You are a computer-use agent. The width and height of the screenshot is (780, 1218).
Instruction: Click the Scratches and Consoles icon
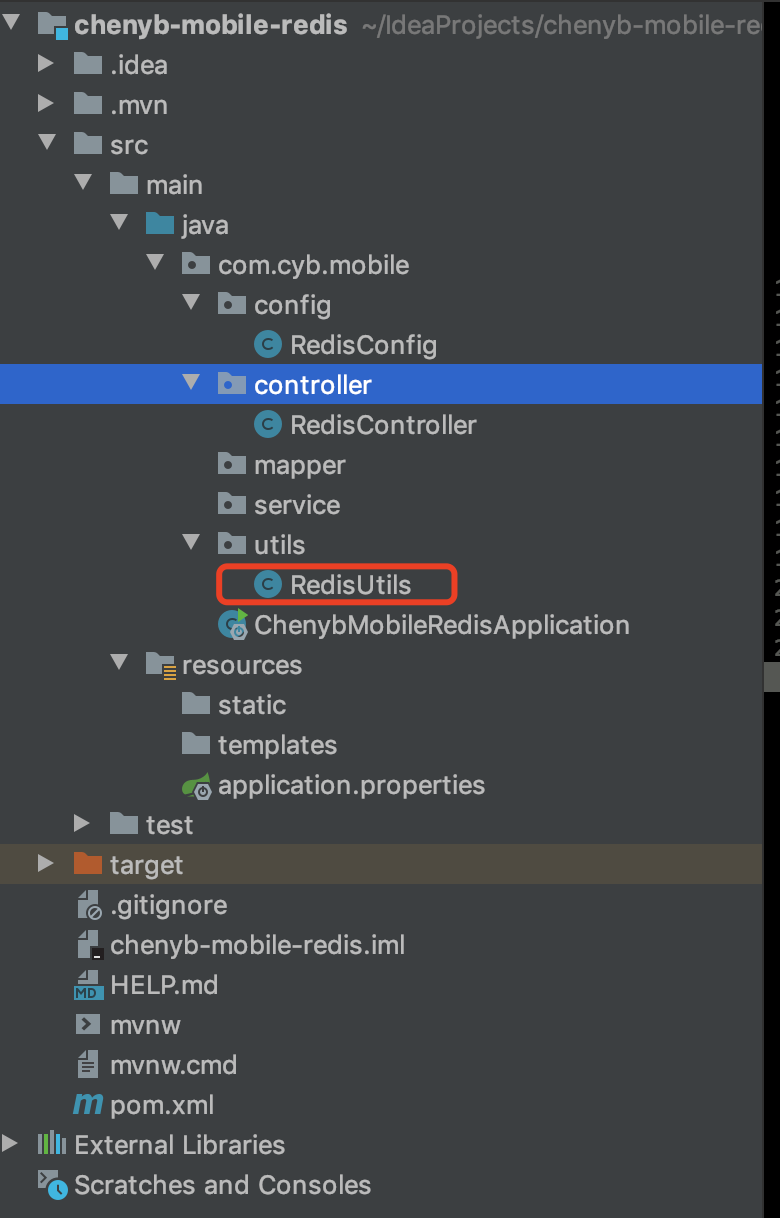click(52, 1185)
